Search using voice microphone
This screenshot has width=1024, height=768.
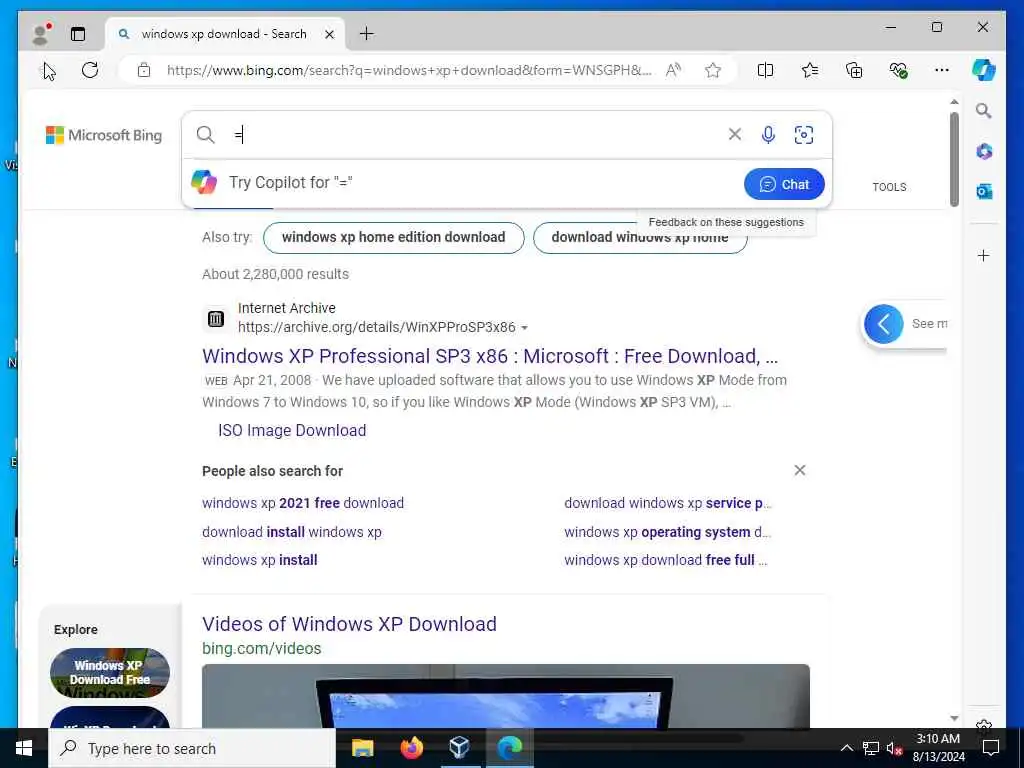(x=769, y=135)
